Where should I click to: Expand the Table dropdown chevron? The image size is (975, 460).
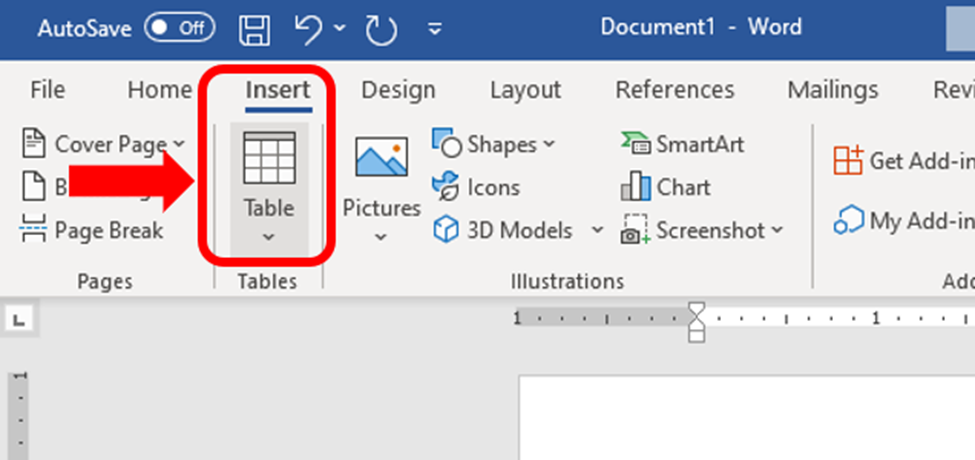[269, 237]
